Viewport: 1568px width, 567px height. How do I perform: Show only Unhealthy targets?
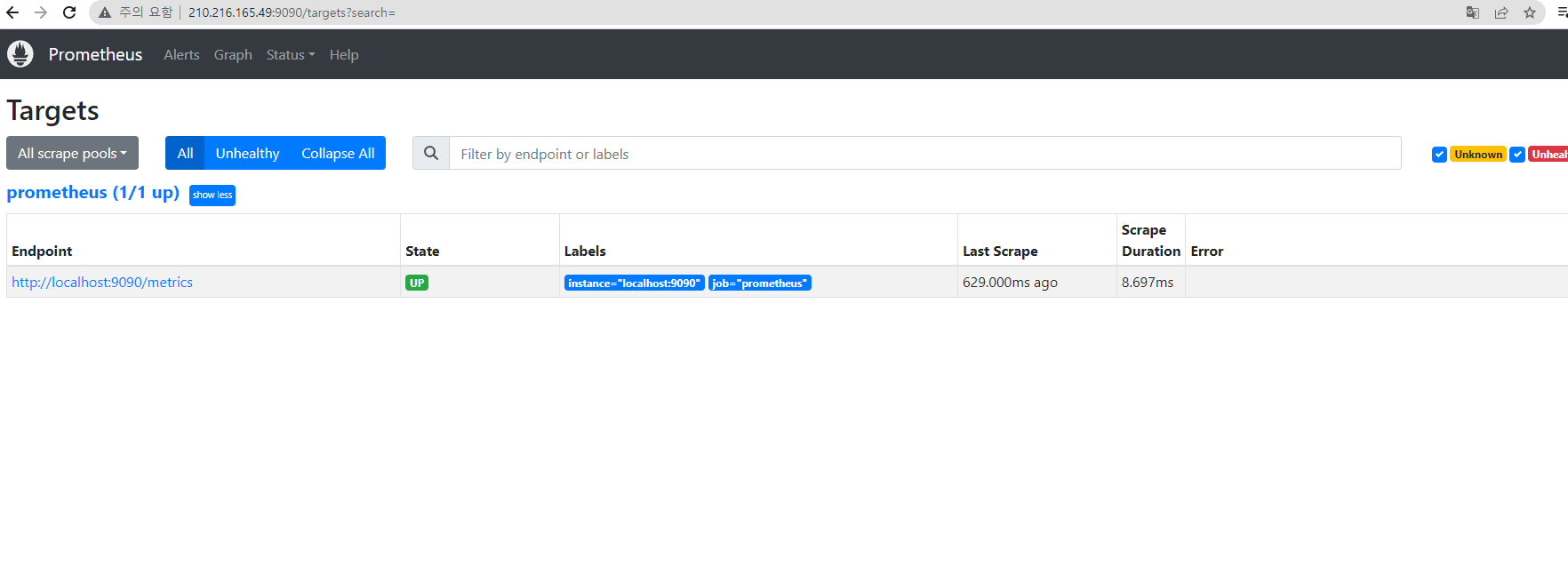(x=247, y=153)
